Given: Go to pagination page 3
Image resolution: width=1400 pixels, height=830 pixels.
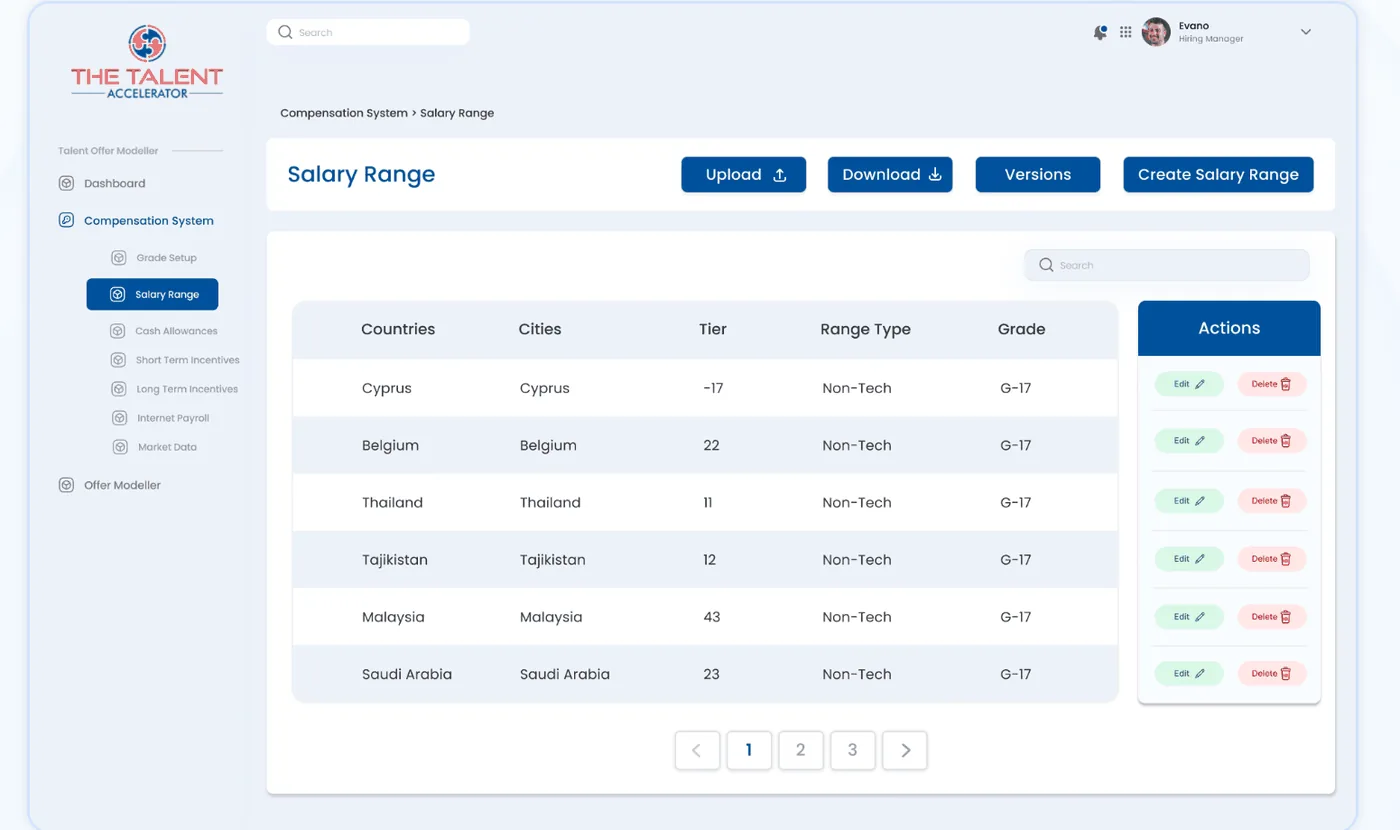Looking at the screenshot, I should tap(852, 750).
